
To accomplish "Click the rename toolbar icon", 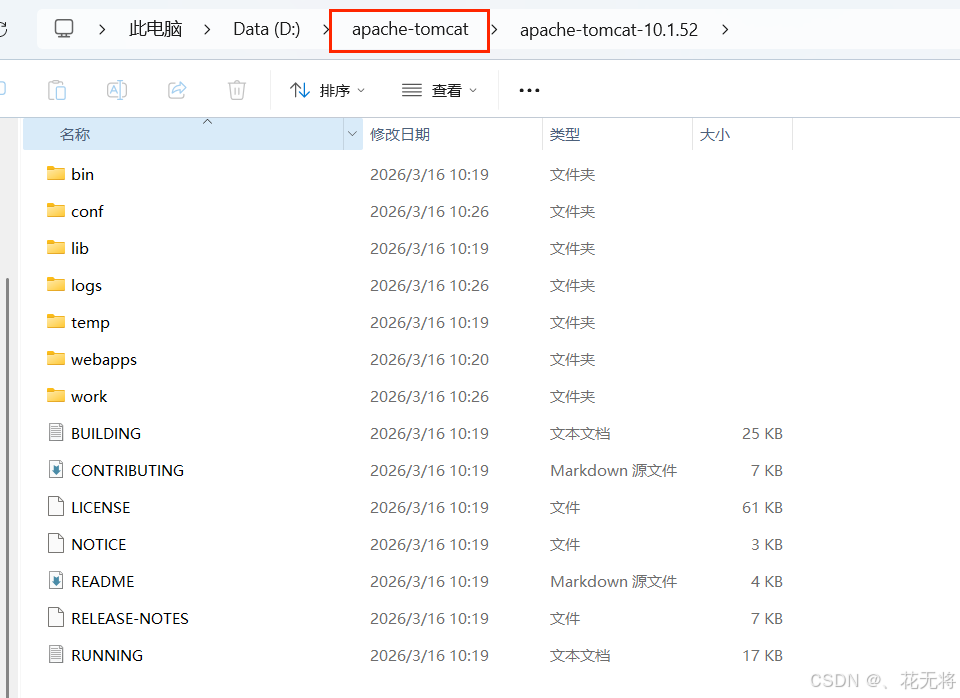I will click(116, 90).
